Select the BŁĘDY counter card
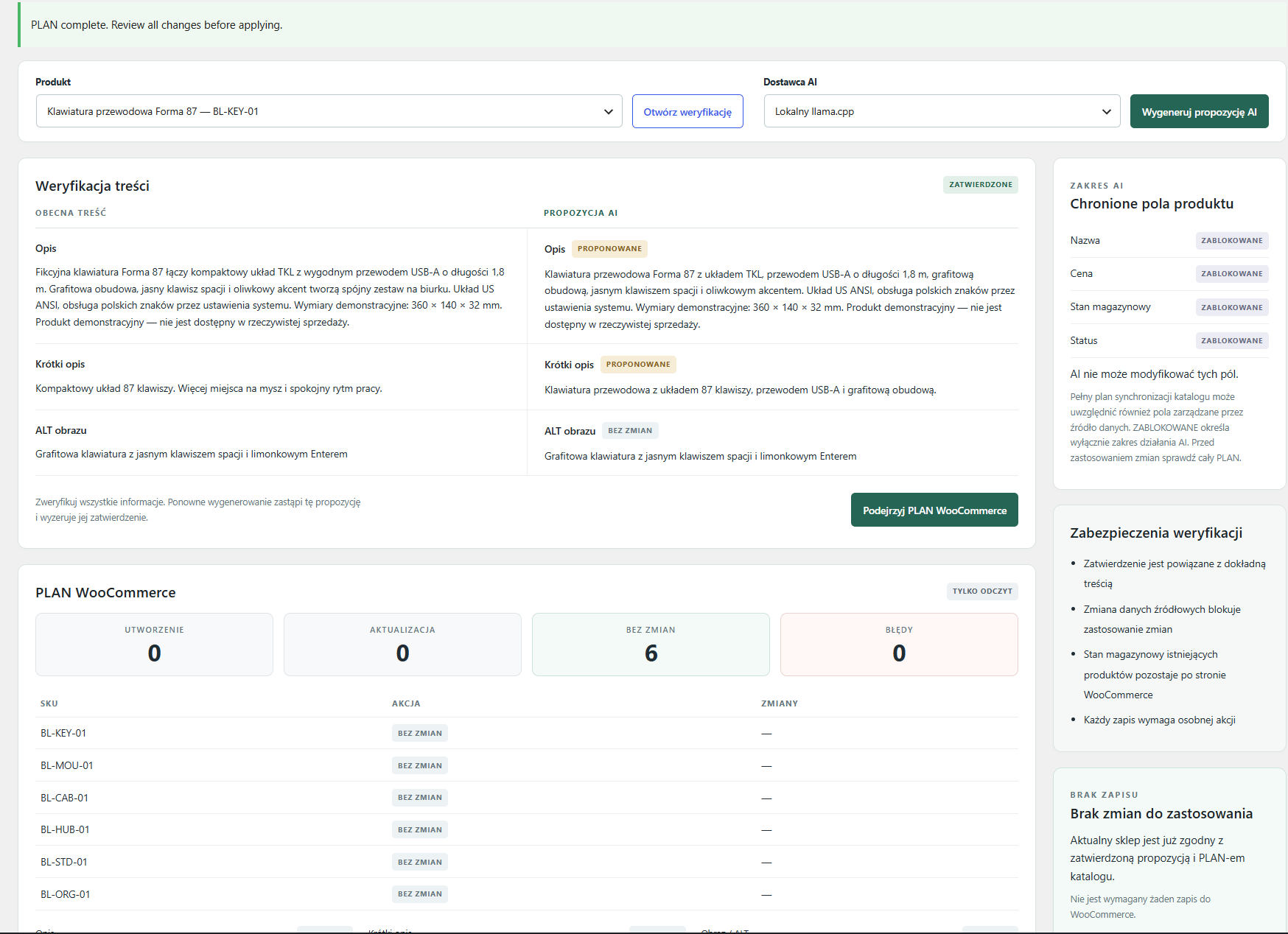Screen dimensions: 1288x934 pyautogui.click(x=899, y=645)
